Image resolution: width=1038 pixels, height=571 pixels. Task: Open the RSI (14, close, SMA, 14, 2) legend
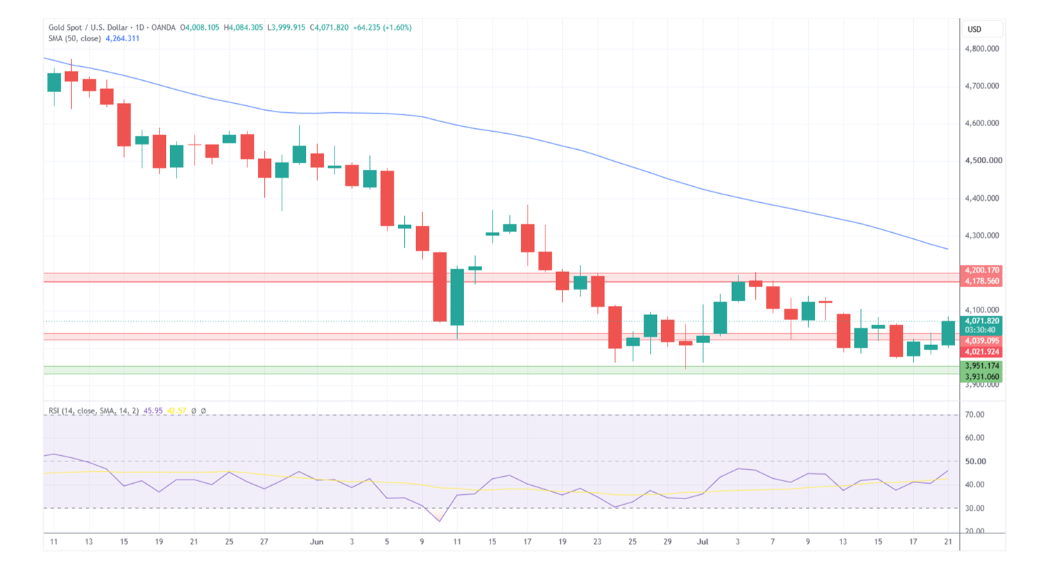[x=93, y=411]
